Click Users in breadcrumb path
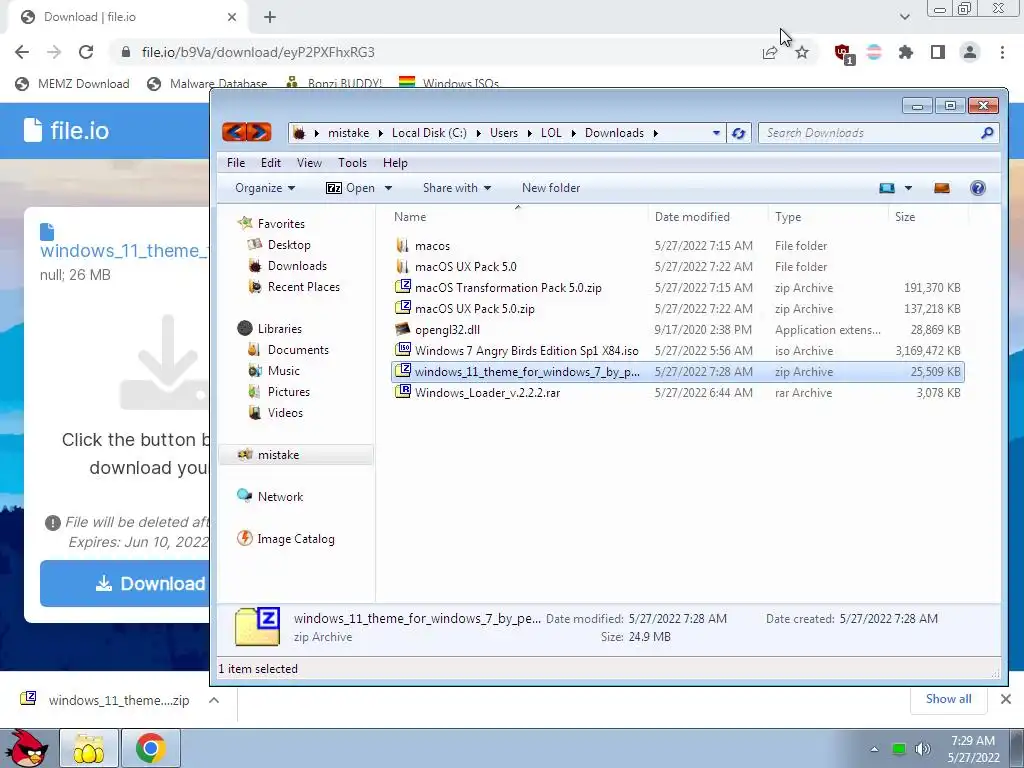The height and width of the screenshot is (768, 1024). [504, 133]
